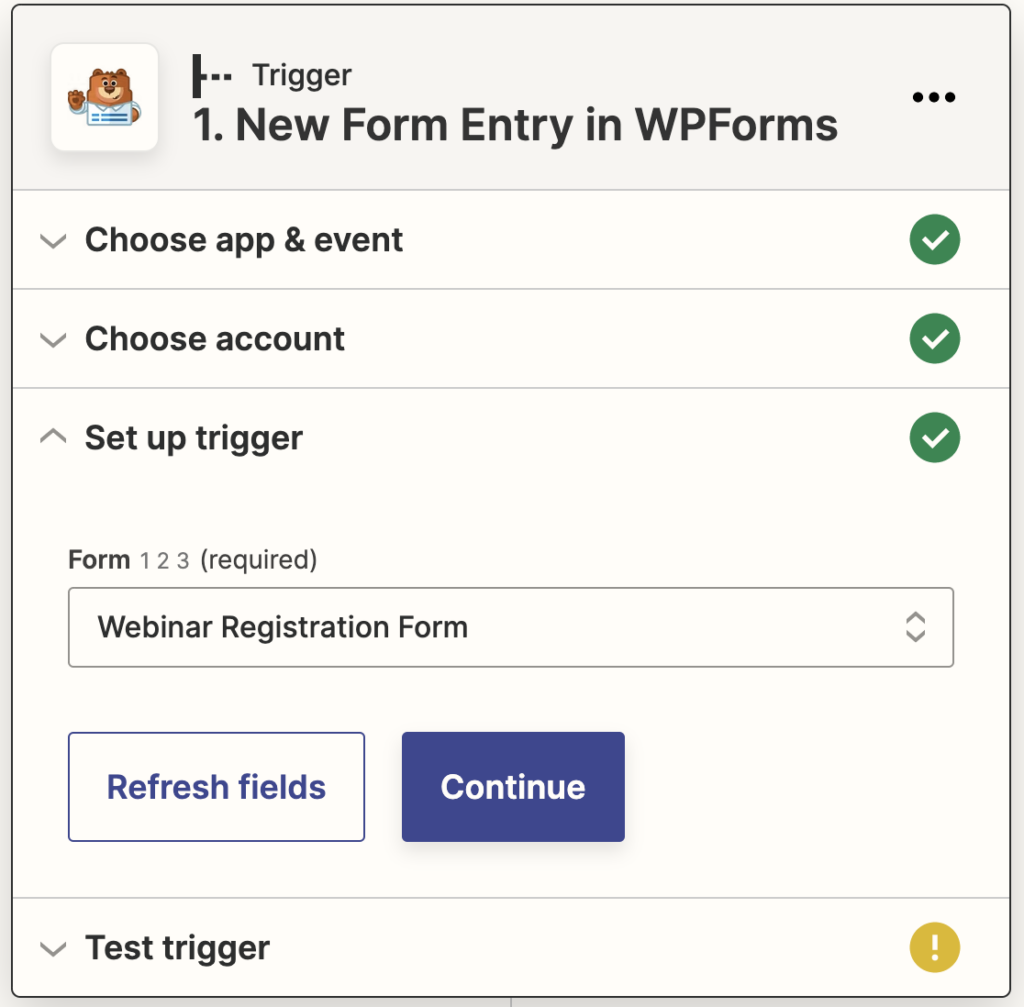Viewport: 1024px width, 1007px height.
Task: Click the green checkmark next to Choose app & event
Action: click(934, 239)
